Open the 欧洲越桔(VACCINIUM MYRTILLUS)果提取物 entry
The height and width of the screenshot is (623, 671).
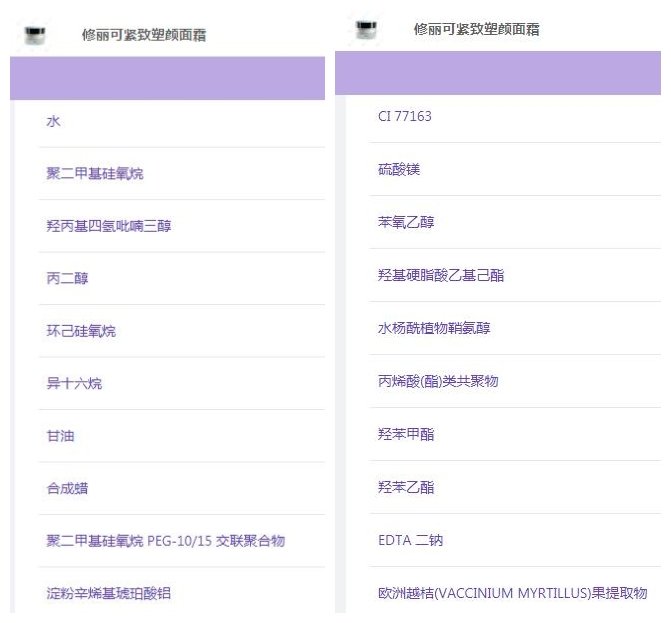coord(512,593)
